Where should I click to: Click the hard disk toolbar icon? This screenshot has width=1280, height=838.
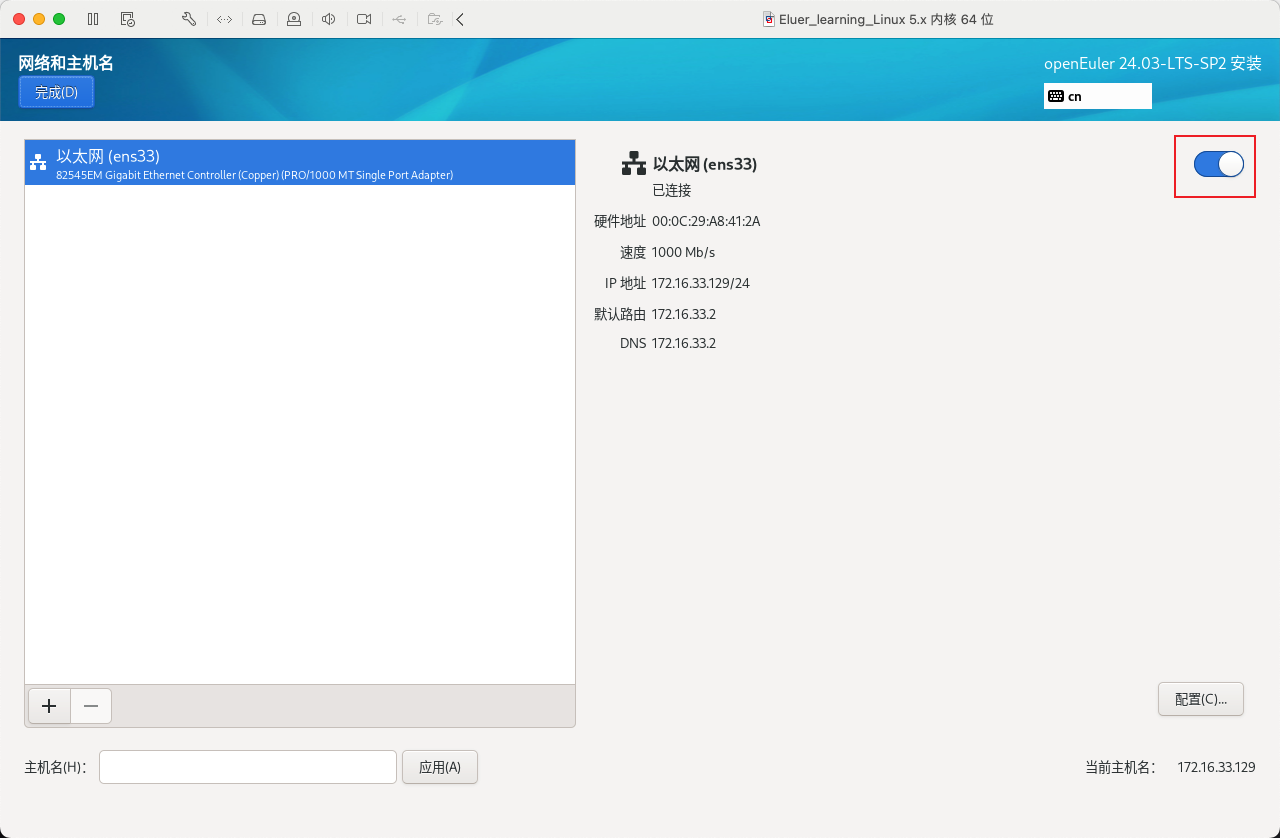click(x=259, y=19)
